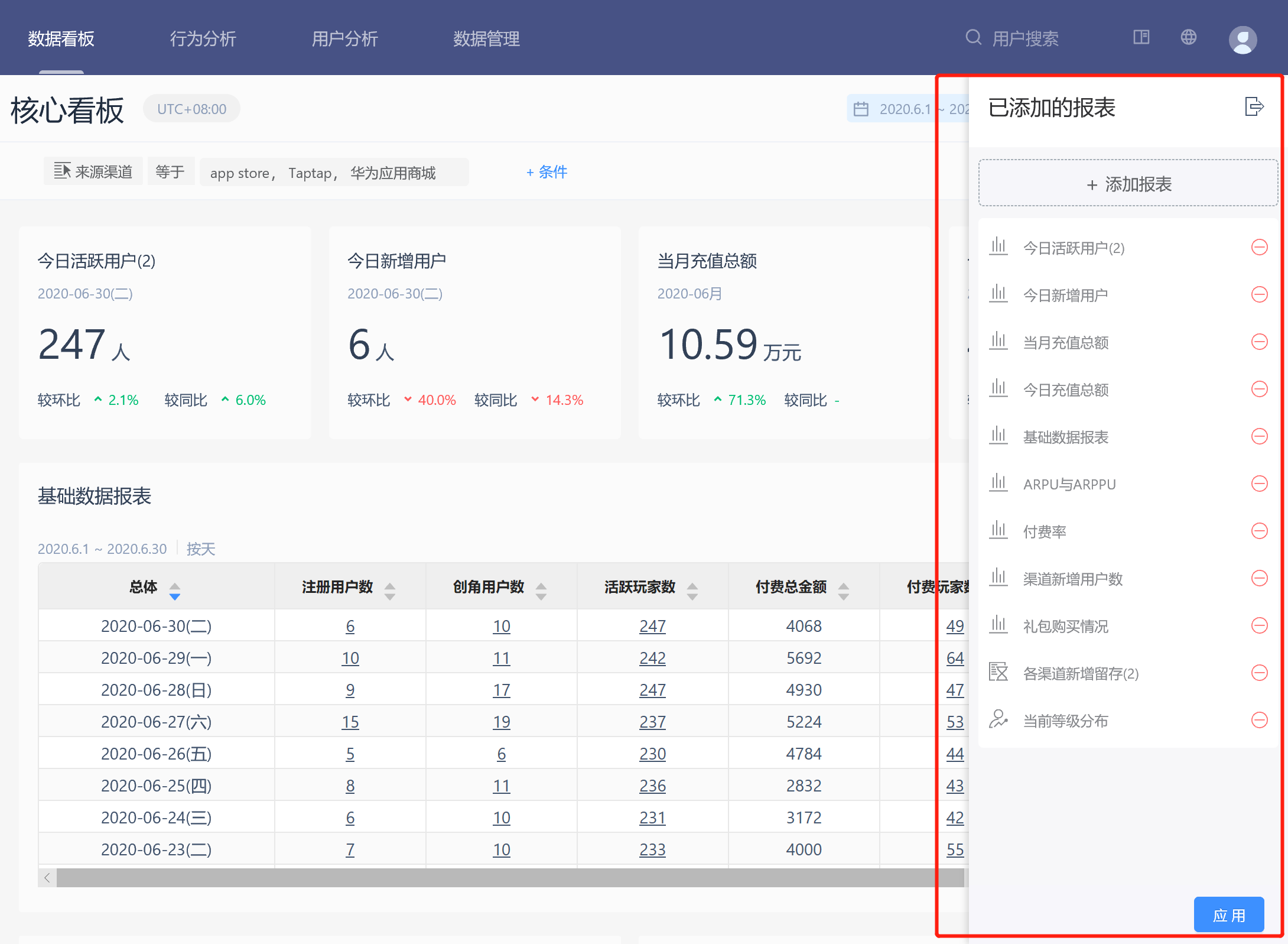This screenshot has width=1288, height=944.
Task: Click the globe language icon
Action: tap(1188, 38)
